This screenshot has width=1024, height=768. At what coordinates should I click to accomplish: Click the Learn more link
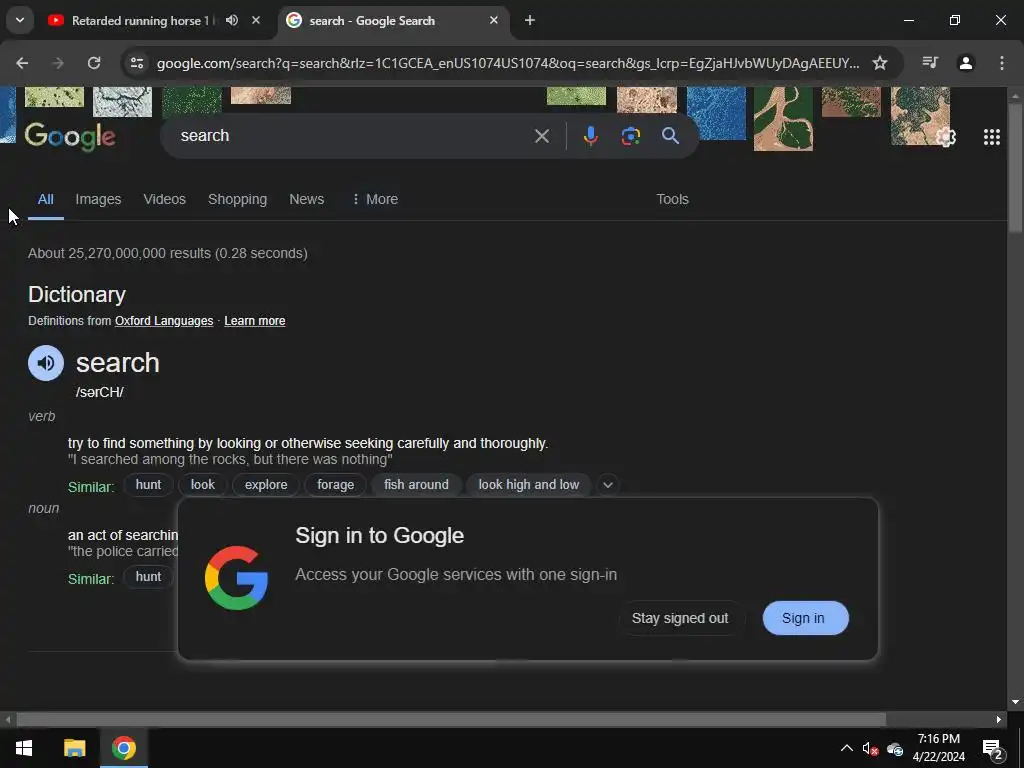255,321
